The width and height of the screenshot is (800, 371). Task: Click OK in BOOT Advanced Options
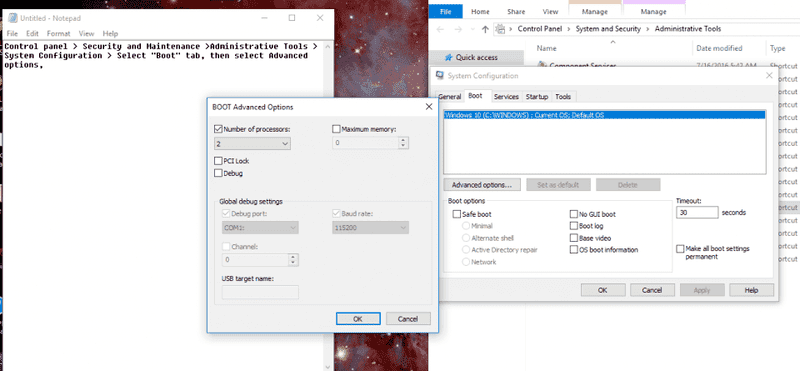[x=358, y=318]
